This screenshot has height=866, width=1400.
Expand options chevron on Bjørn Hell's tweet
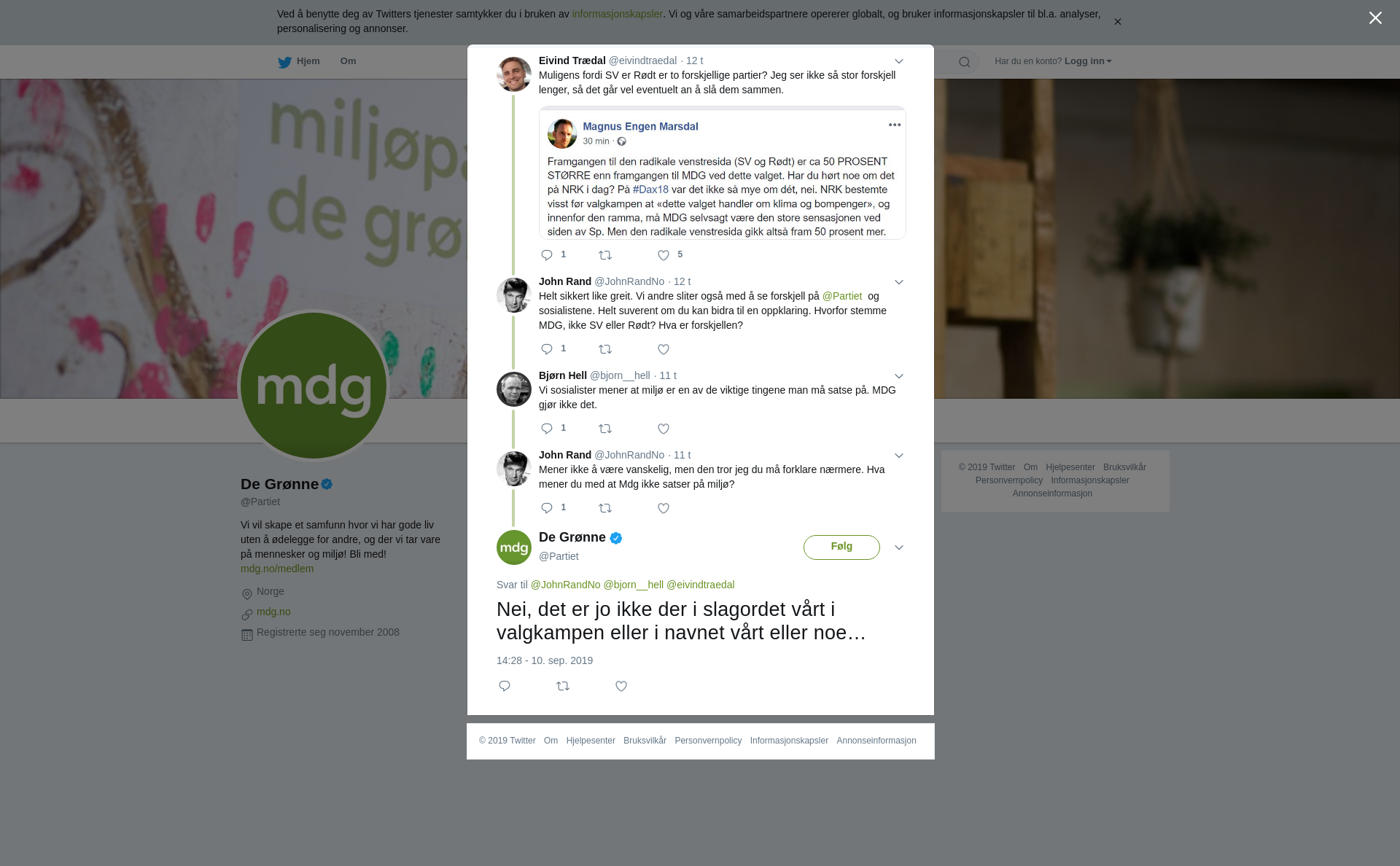click(x=899, y=376)
